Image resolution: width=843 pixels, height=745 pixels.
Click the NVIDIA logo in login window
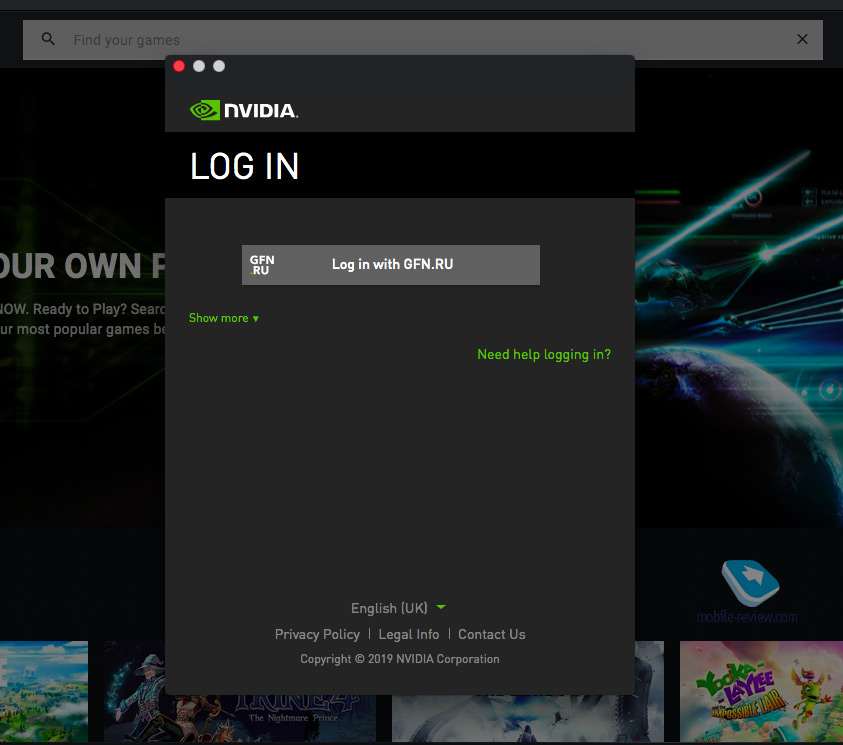(244, 110)
